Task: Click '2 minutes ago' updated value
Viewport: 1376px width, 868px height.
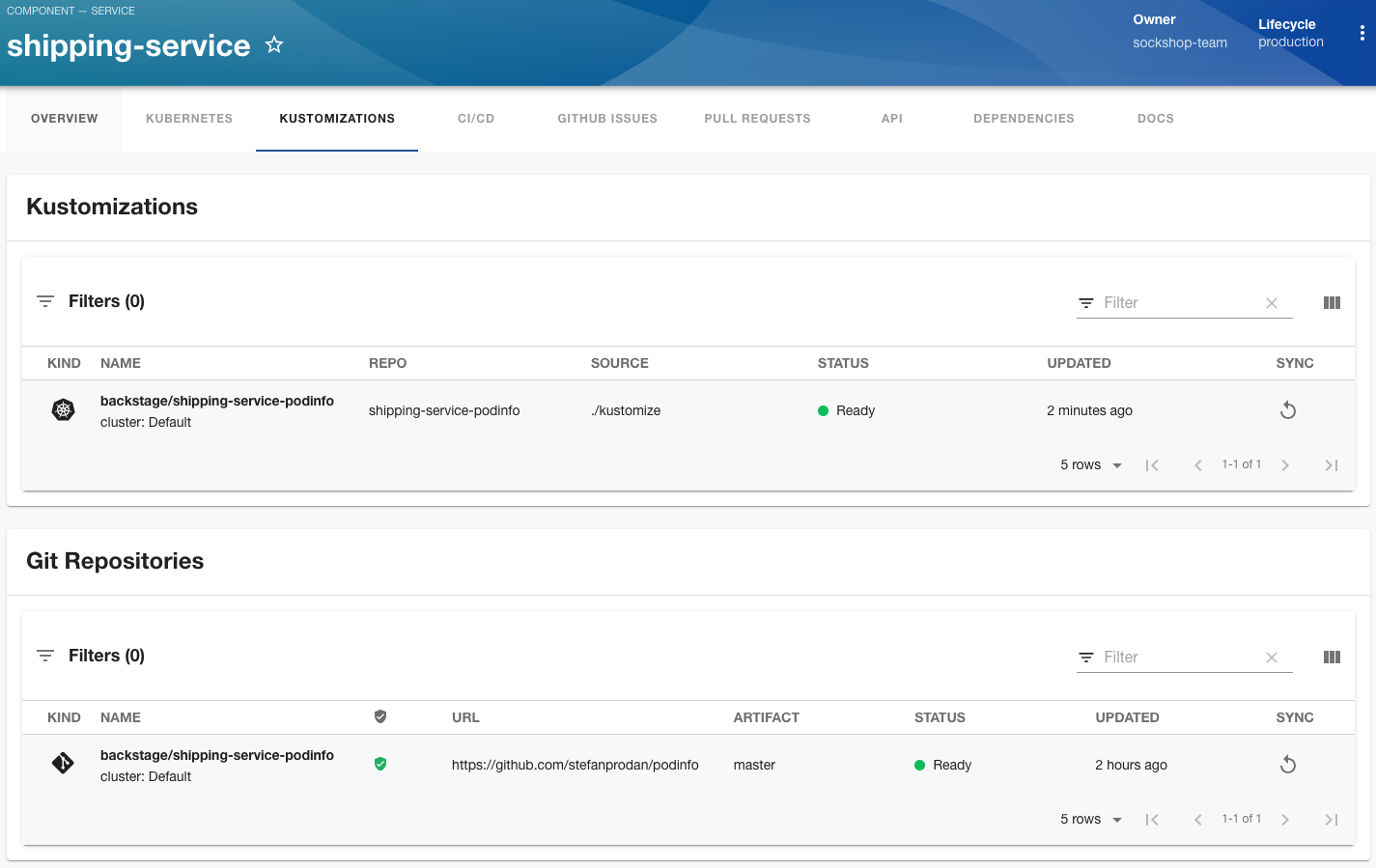Action: pos(1089,410)
